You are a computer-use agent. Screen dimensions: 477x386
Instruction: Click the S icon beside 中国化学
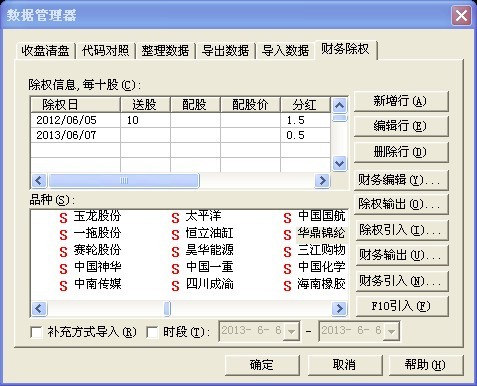pos(287,269)
